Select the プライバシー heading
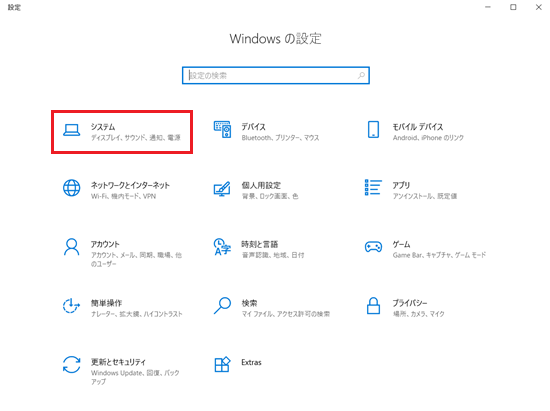550x411 pixels. coord(410,303)
